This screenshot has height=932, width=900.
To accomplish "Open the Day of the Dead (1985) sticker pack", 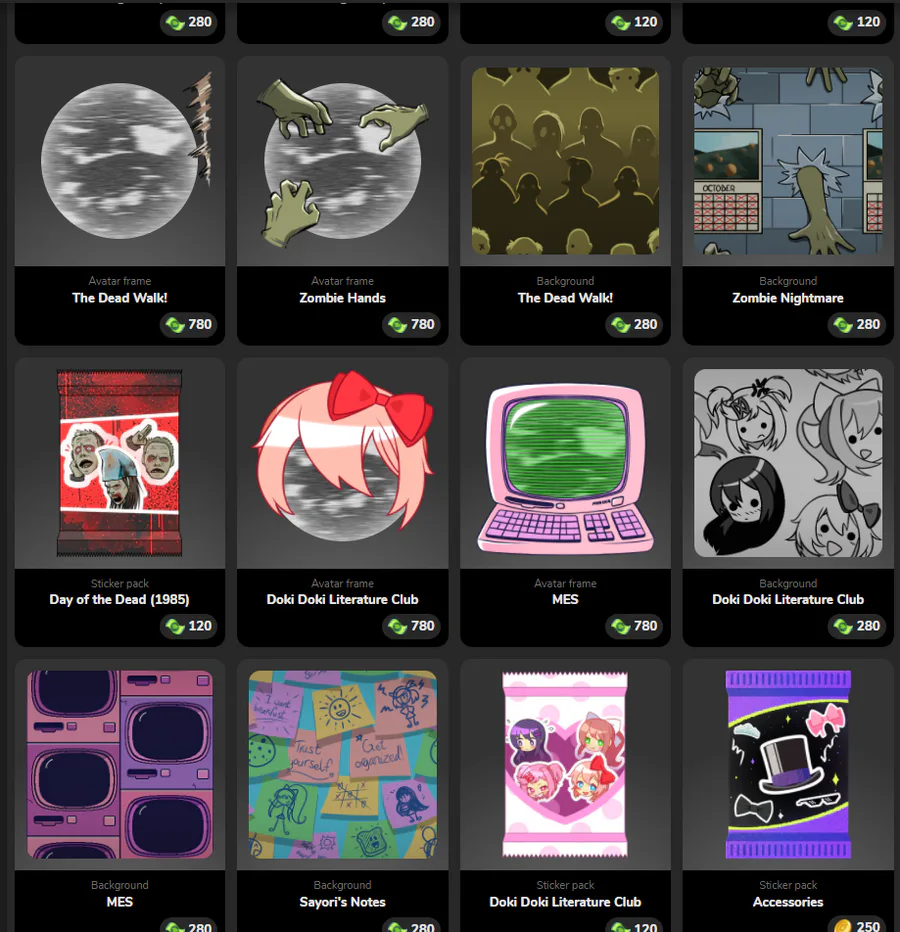I will point(119,463).
